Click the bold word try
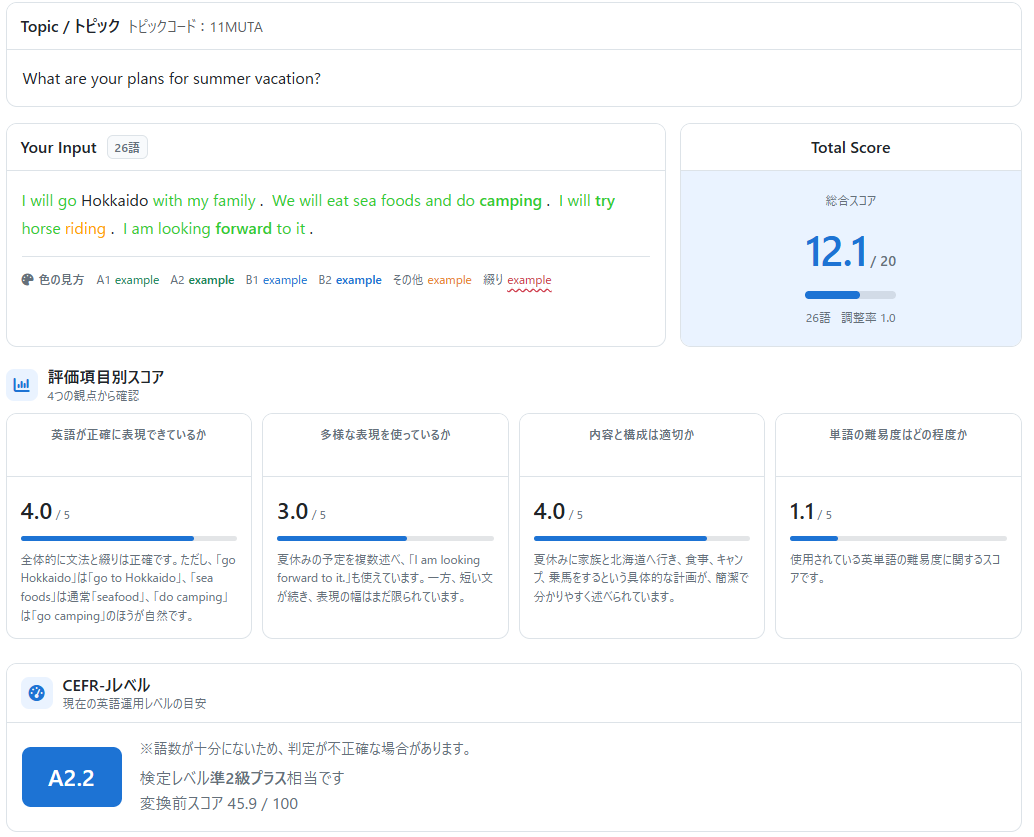The width and height of the screenshot is (1034, 837). click(x=605, y=201)
